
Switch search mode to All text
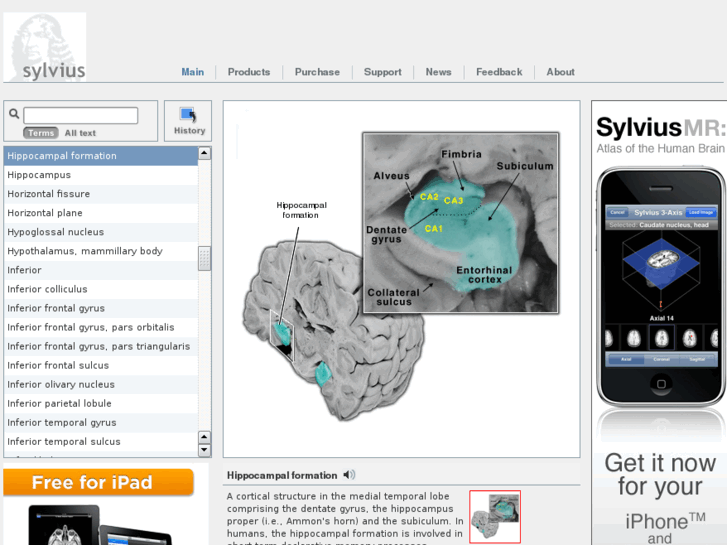pyautogui.click(x=80, y=133)
